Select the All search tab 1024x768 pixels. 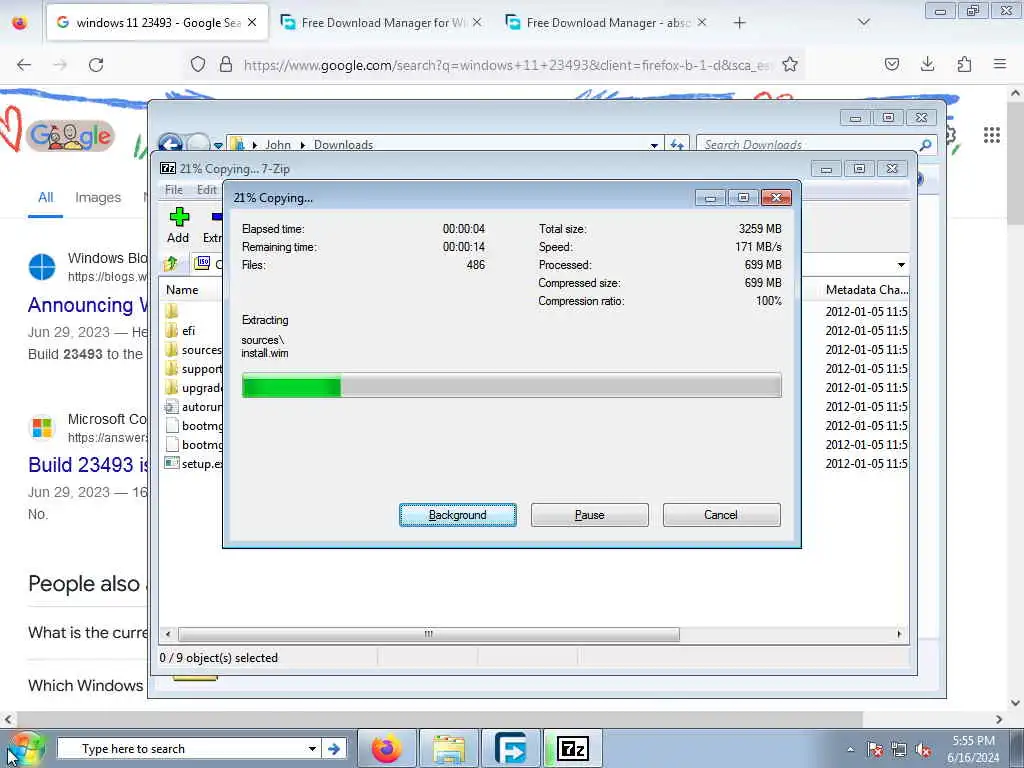[x=45, y=197]
